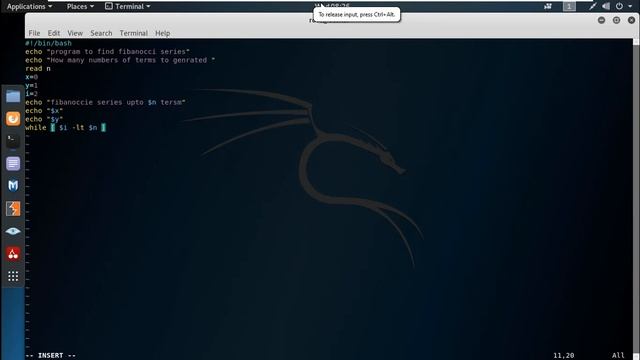Launch the red Cherrytree dock icon
This screenshot has width=640, height=360.
coord(13,253)
